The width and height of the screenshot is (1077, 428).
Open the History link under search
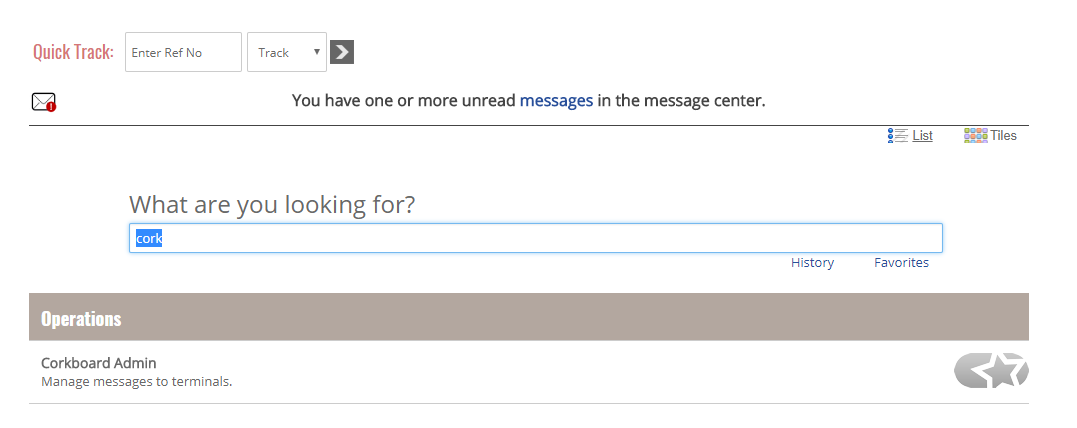point(813,262)
